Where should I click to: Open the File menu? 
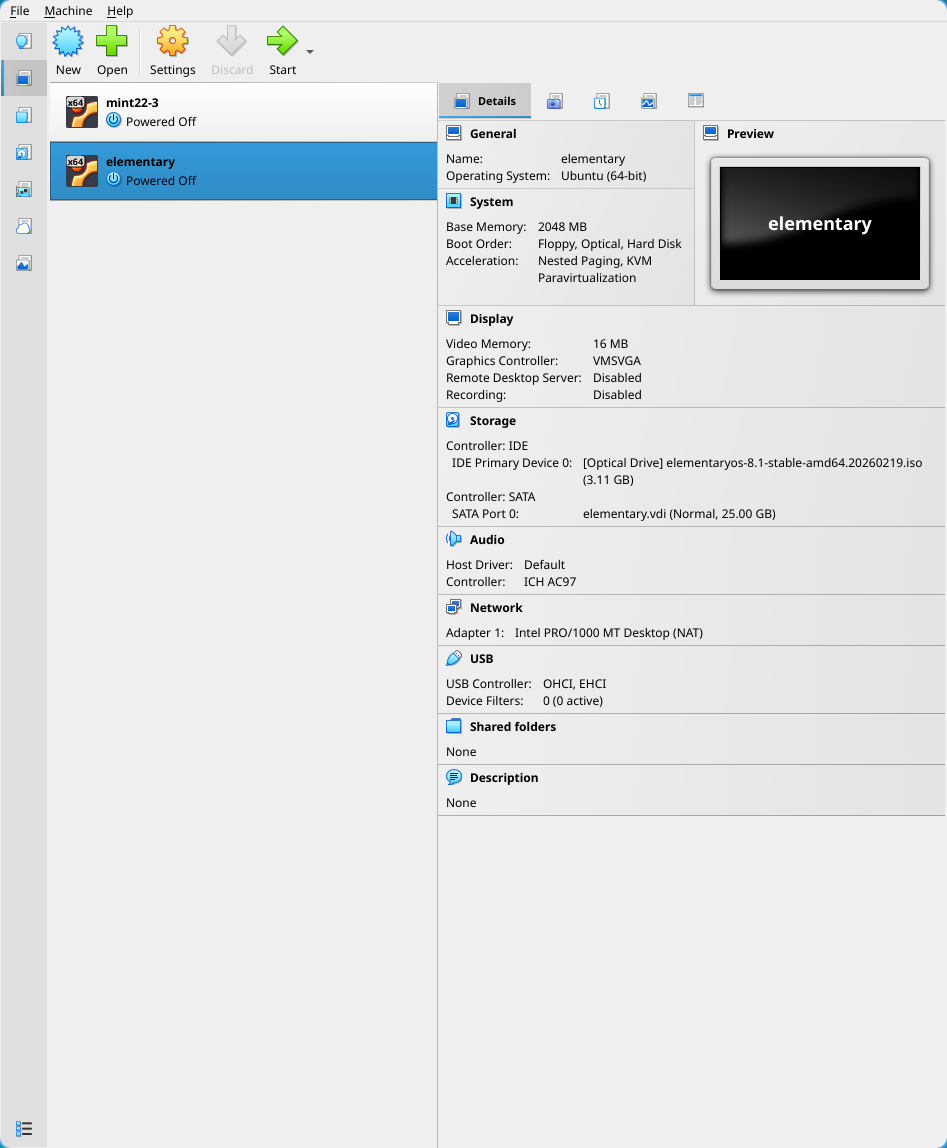pos(20,10)
